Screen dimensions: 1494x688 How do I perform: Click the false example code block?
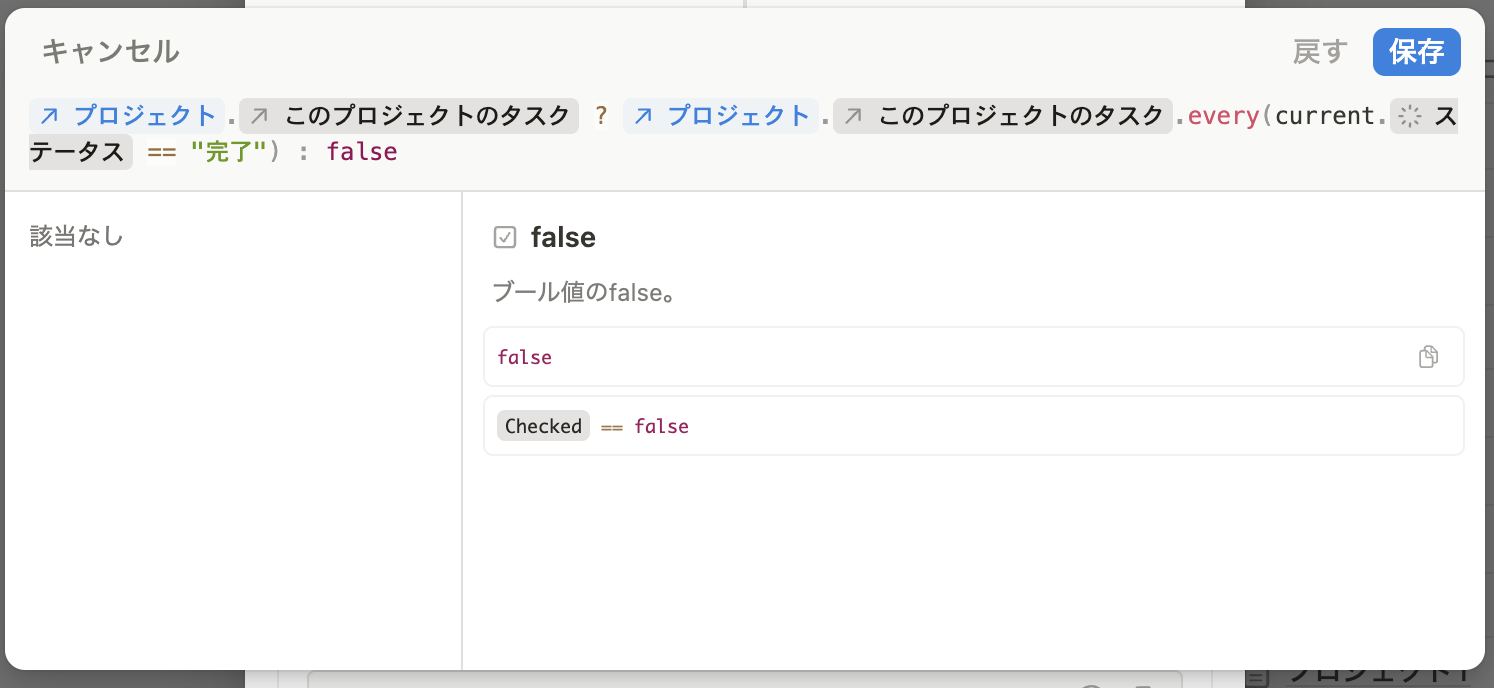(x=900, y=357)
